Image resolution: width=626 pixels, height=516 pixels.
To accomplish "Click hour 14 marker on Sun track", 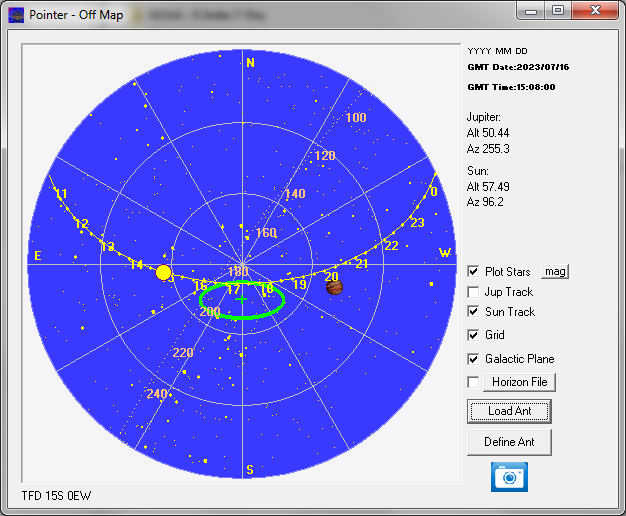I will [137, 264].
